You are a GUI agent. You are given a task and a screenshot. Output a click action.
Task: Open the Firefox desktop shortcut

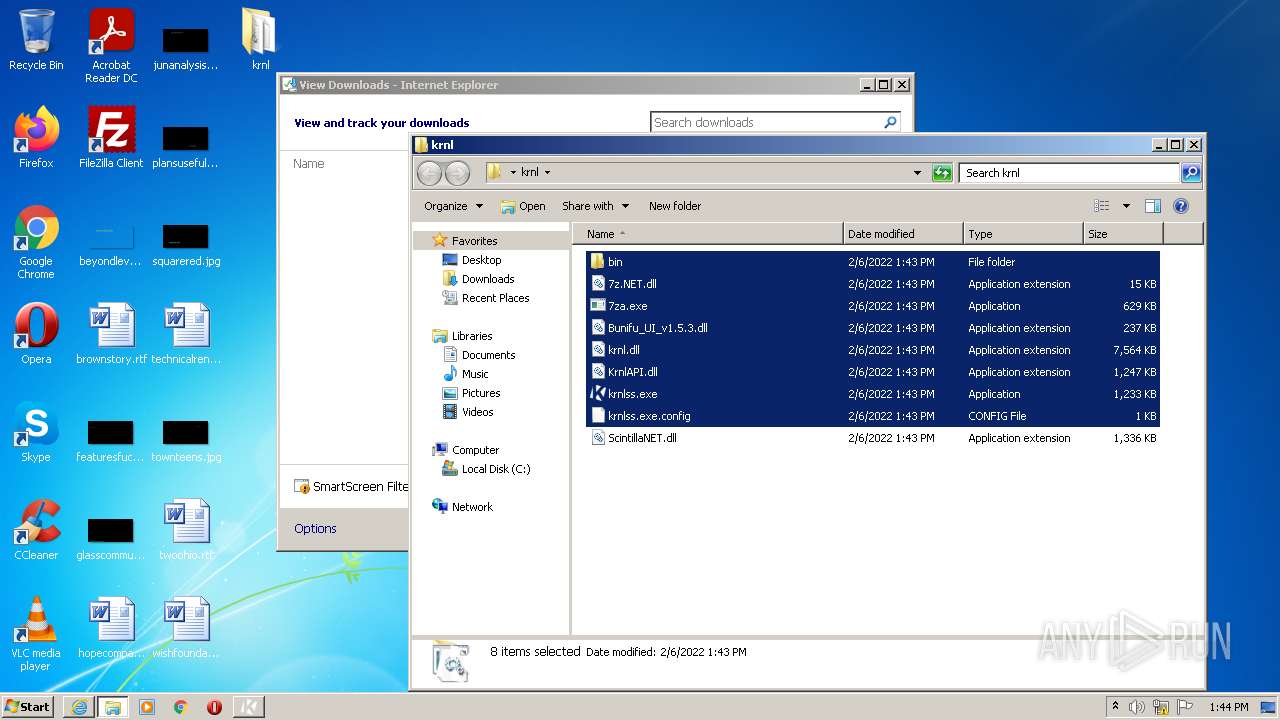click(x=36, y=137)
